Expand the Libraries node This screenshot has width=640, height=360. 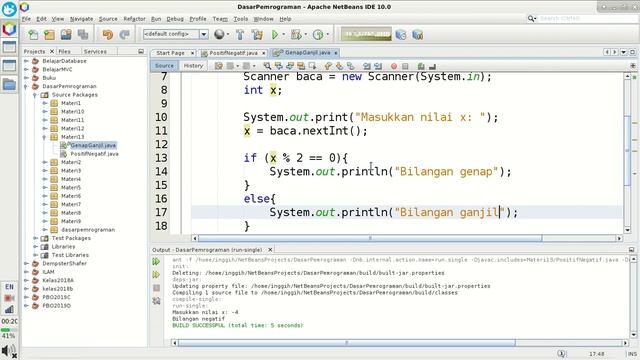point(35,247)
